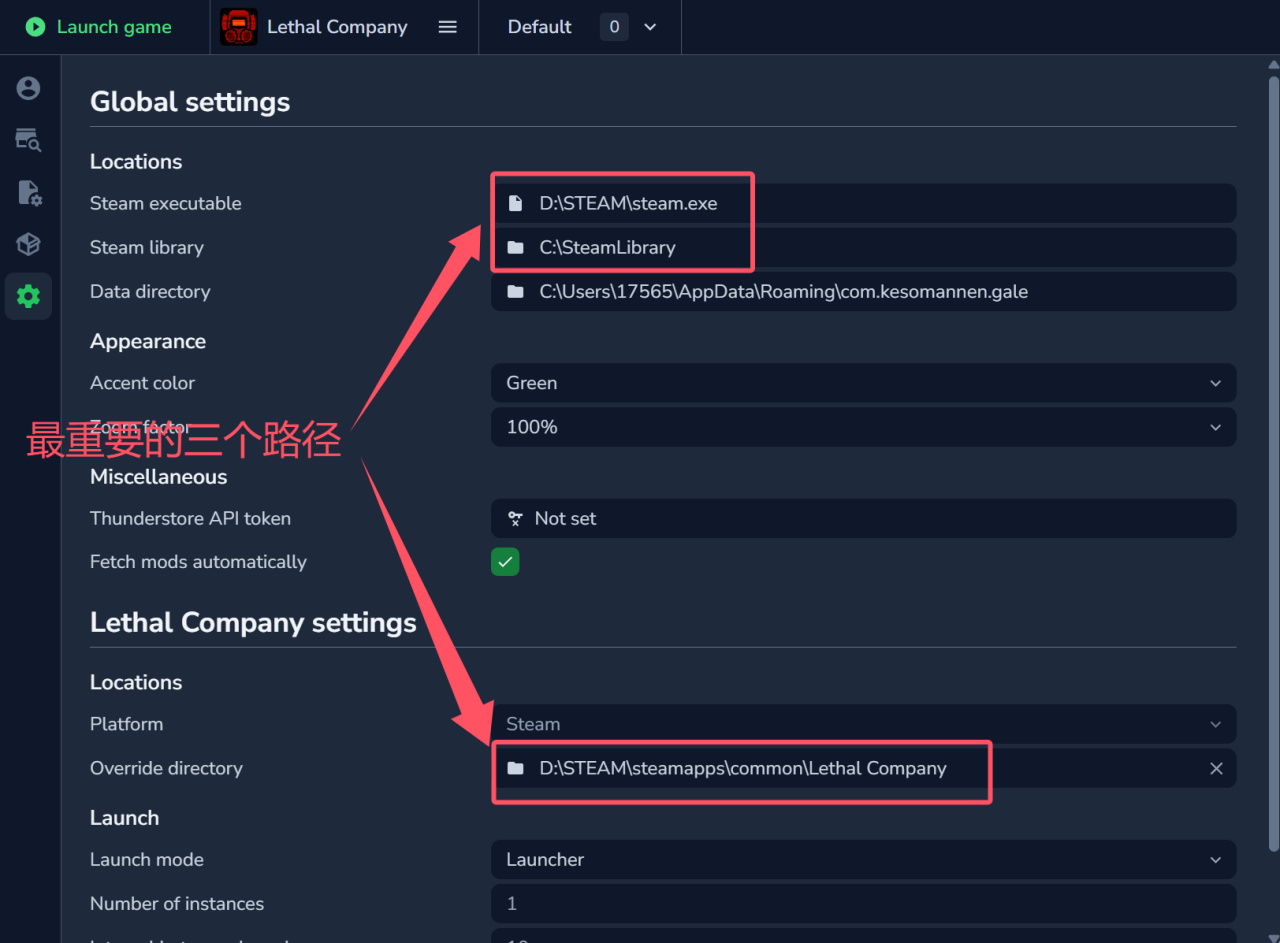
Task: Click the Data directory label
Action: pos(150,291)
